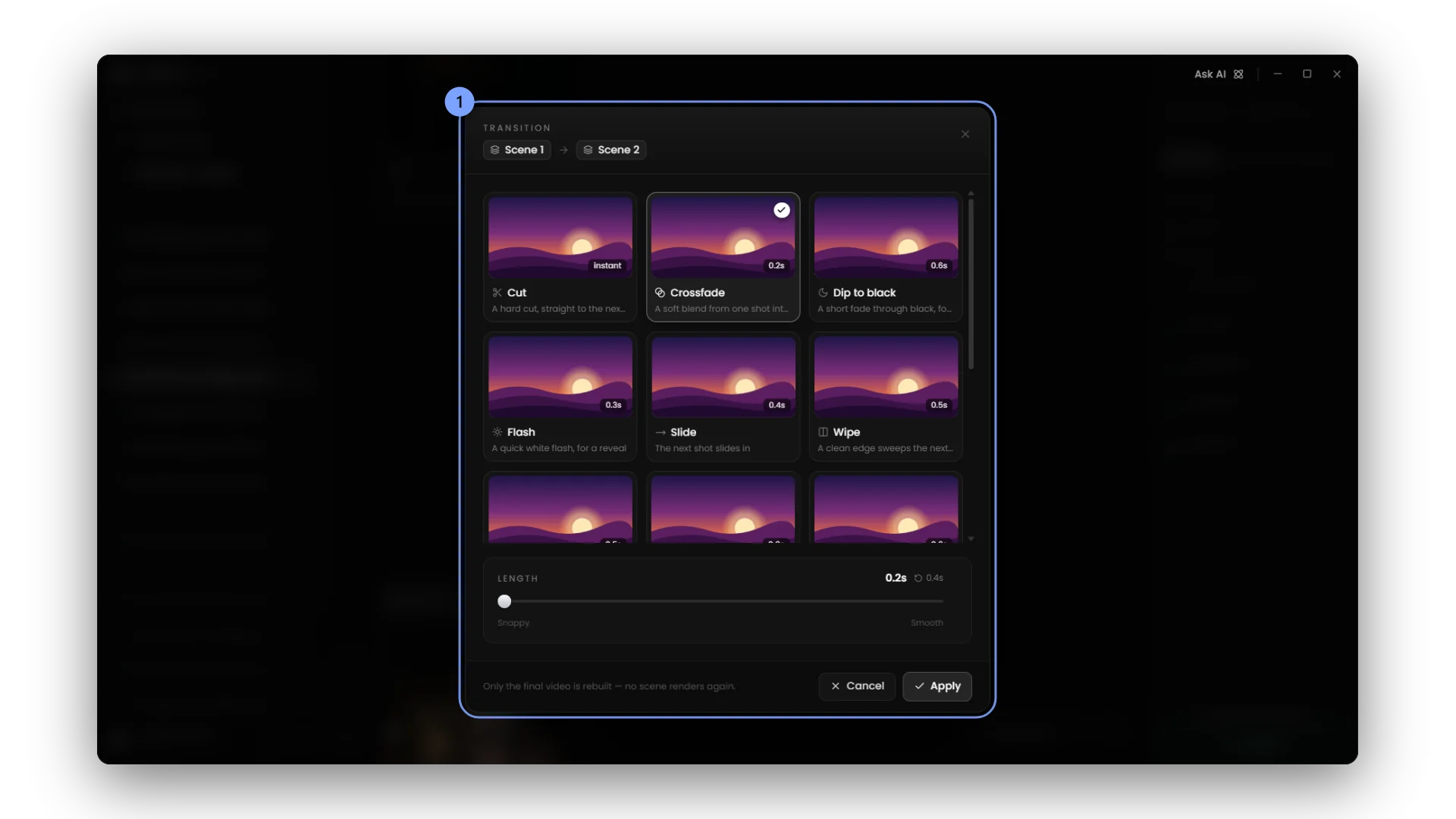
Task: Click the Smooth label under slider
Action: point(927,623)
